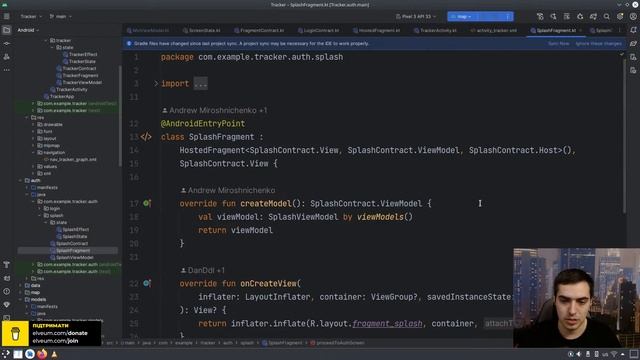Switch to the LoginContract.kt tab
The width and height of the screenshot is (640, 360).
click(x=318, y=30)
